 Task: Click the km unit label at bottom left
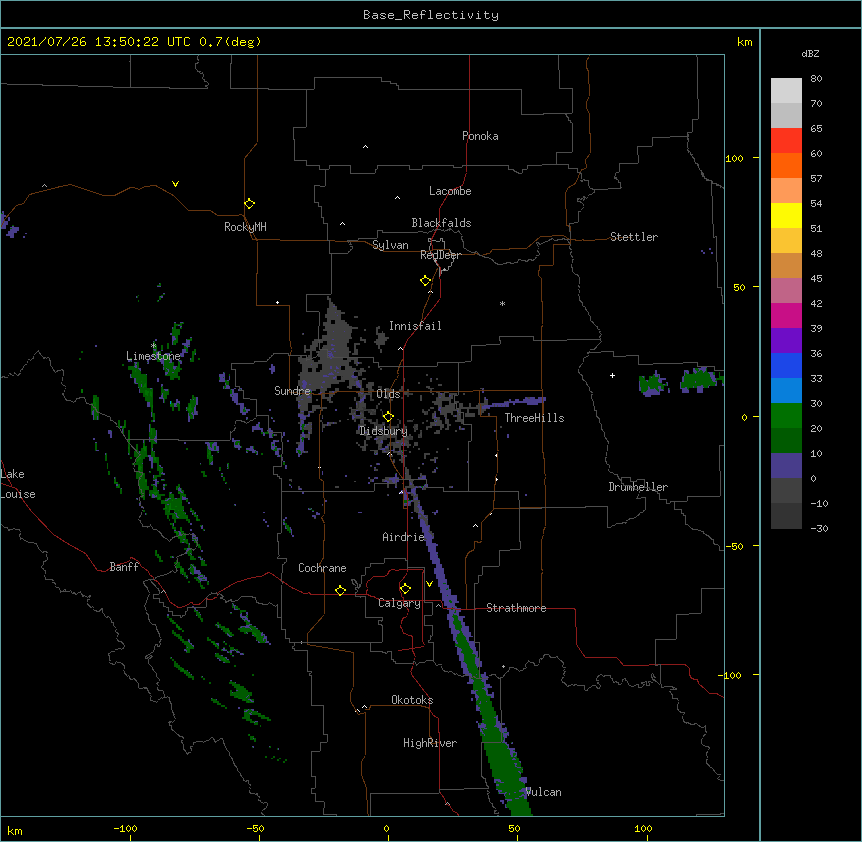coord(15,830)
